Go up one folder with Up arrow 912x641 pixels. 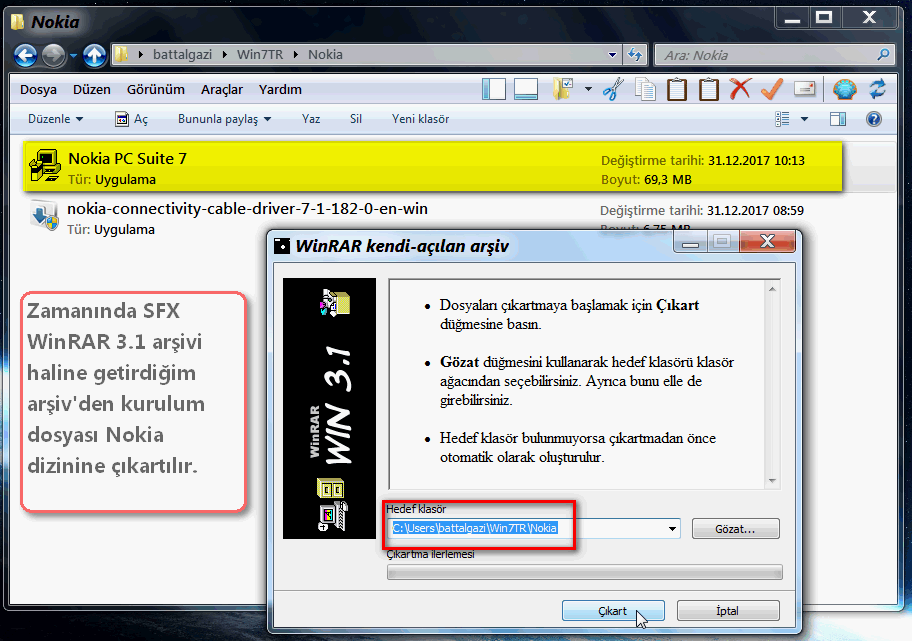[94, 55]
